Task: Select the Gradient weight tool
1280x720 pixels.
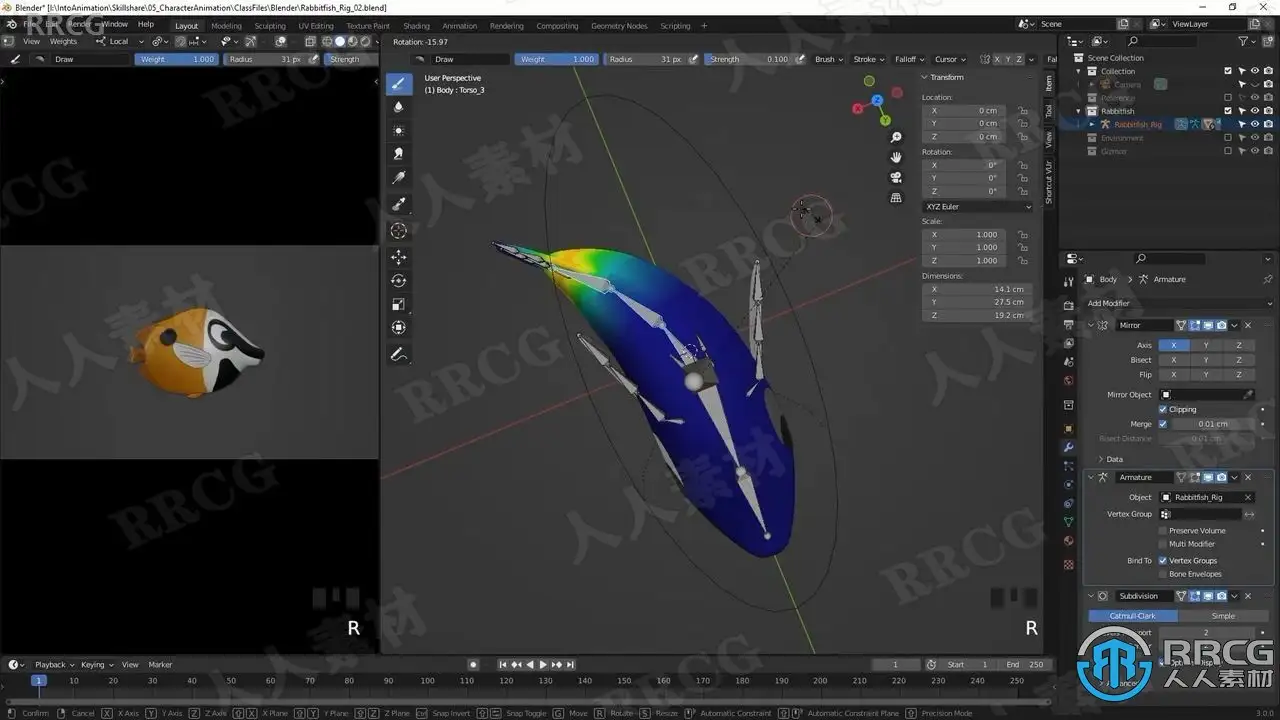Action: coord(399,178)
